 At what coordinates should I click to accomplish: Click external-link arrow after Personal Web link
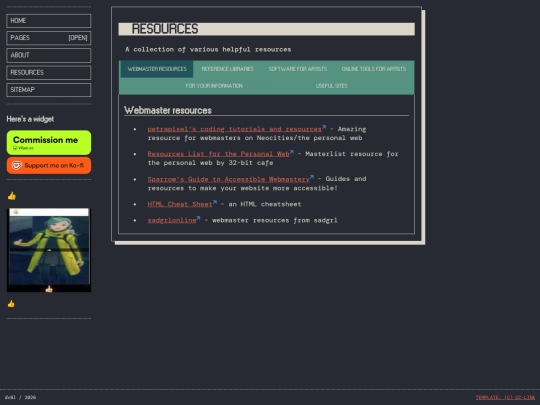[x=292, y=152]
